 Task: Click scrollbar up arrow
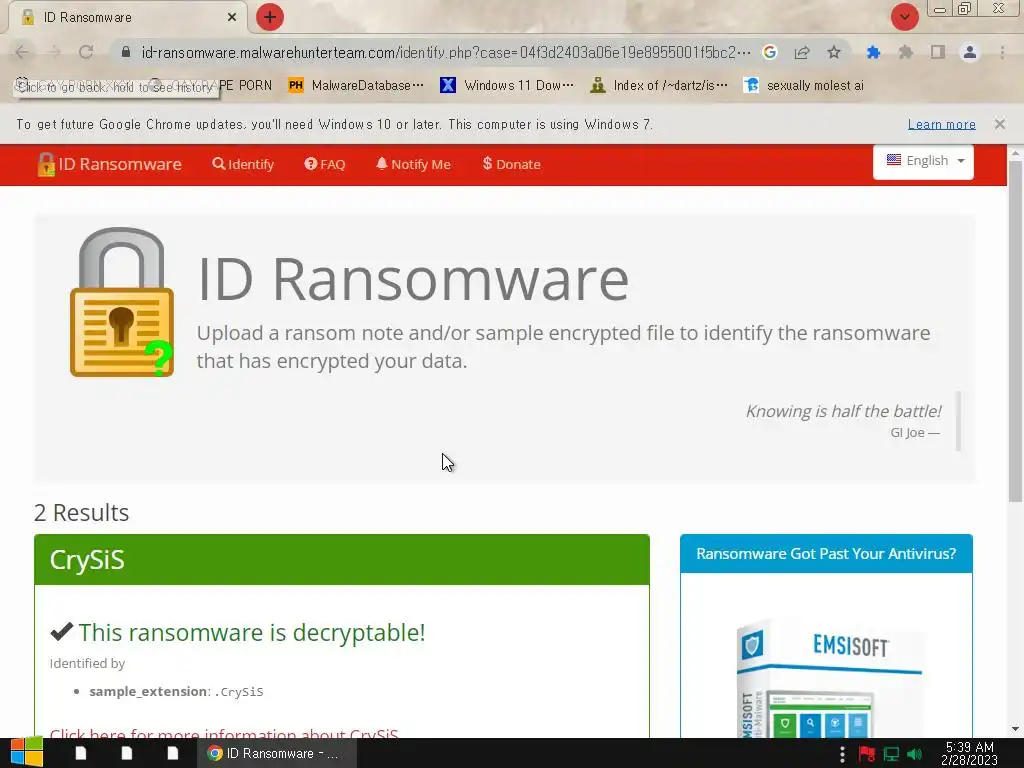[1015, 153]
